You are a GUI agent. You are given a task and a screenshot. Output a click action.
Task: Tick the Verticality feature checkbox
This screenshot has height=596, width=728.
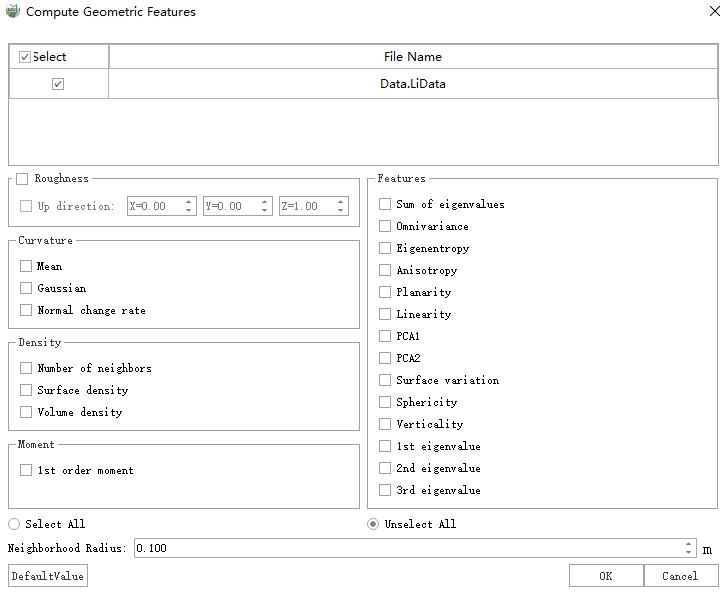click(x=385, y=425)
